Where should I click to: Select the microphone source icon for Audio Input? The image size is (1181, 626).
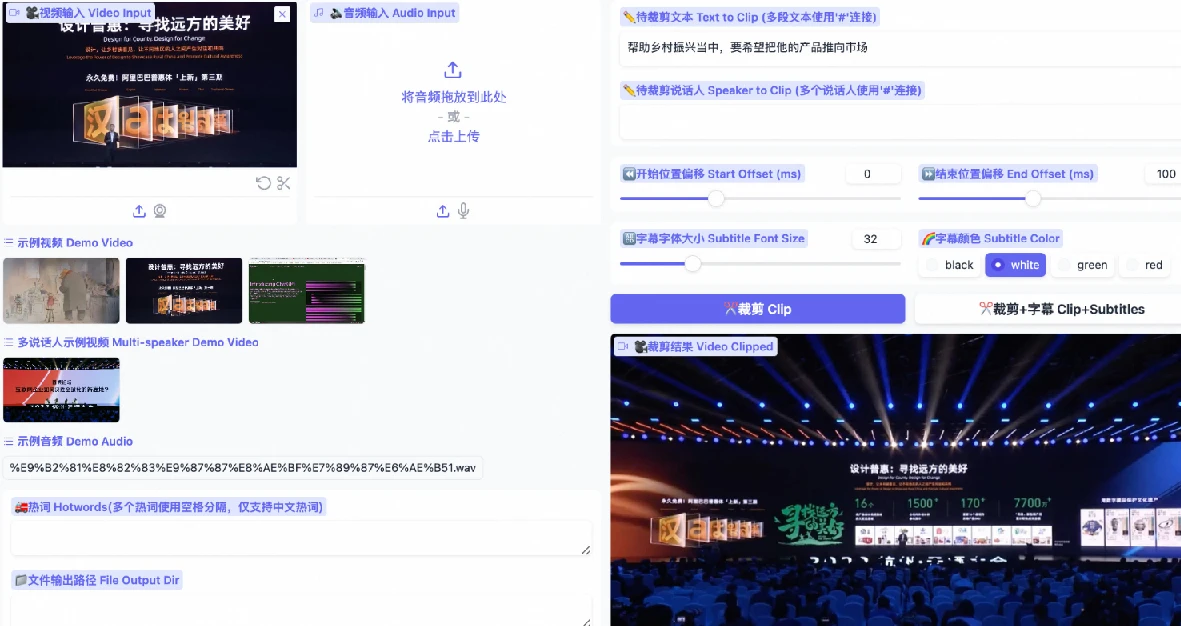pos(463,211)
